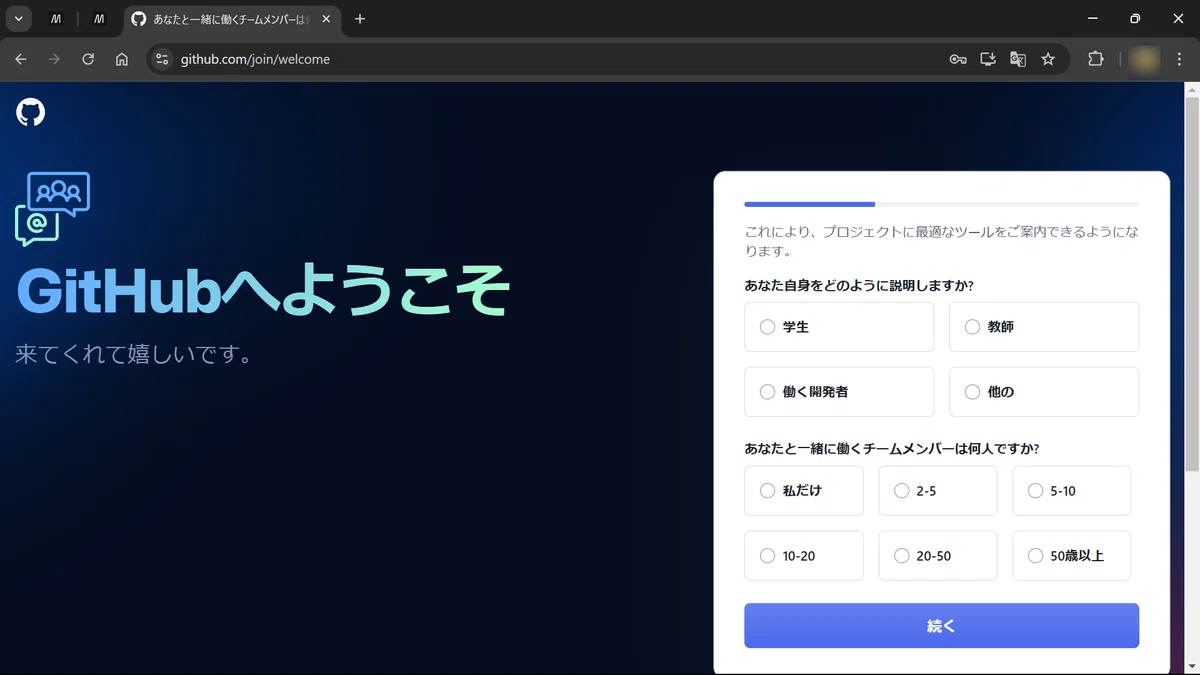Reload the GitHub page
Viewport: 1200px width, 675px height.
pos(88,59)
